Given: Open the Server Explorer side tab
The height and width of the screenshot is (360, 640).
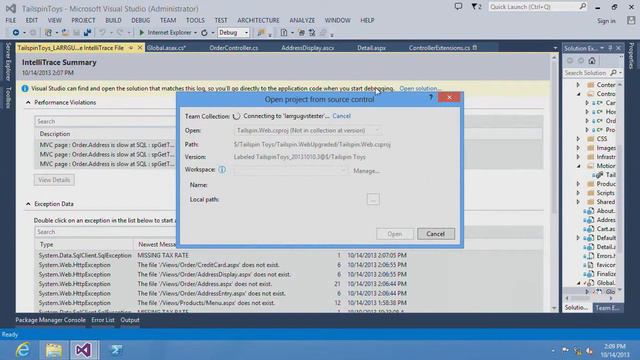Looking at the screenshot, I should [x=8, y=61].
